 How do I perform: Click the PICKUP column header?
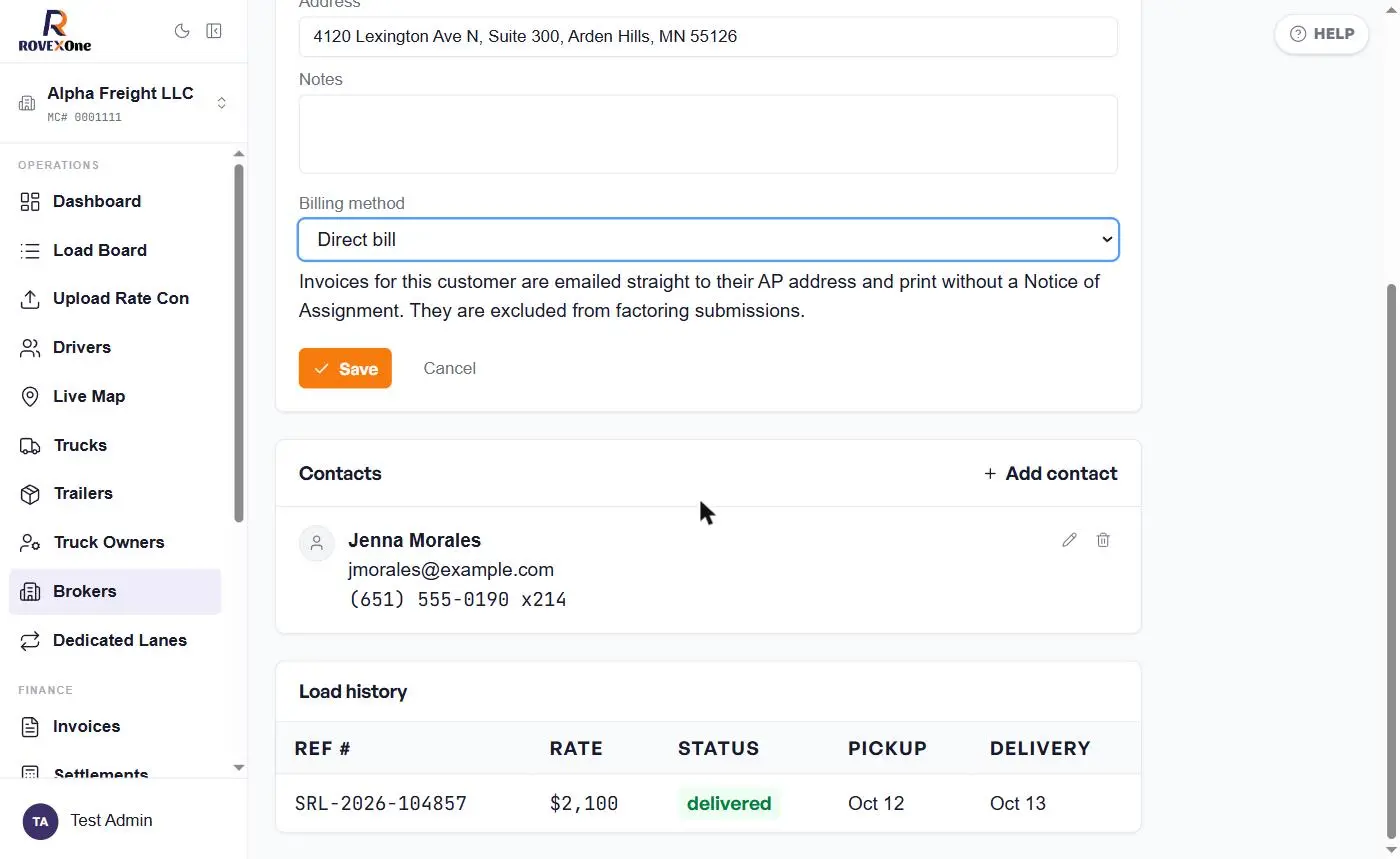click(887, 749)
